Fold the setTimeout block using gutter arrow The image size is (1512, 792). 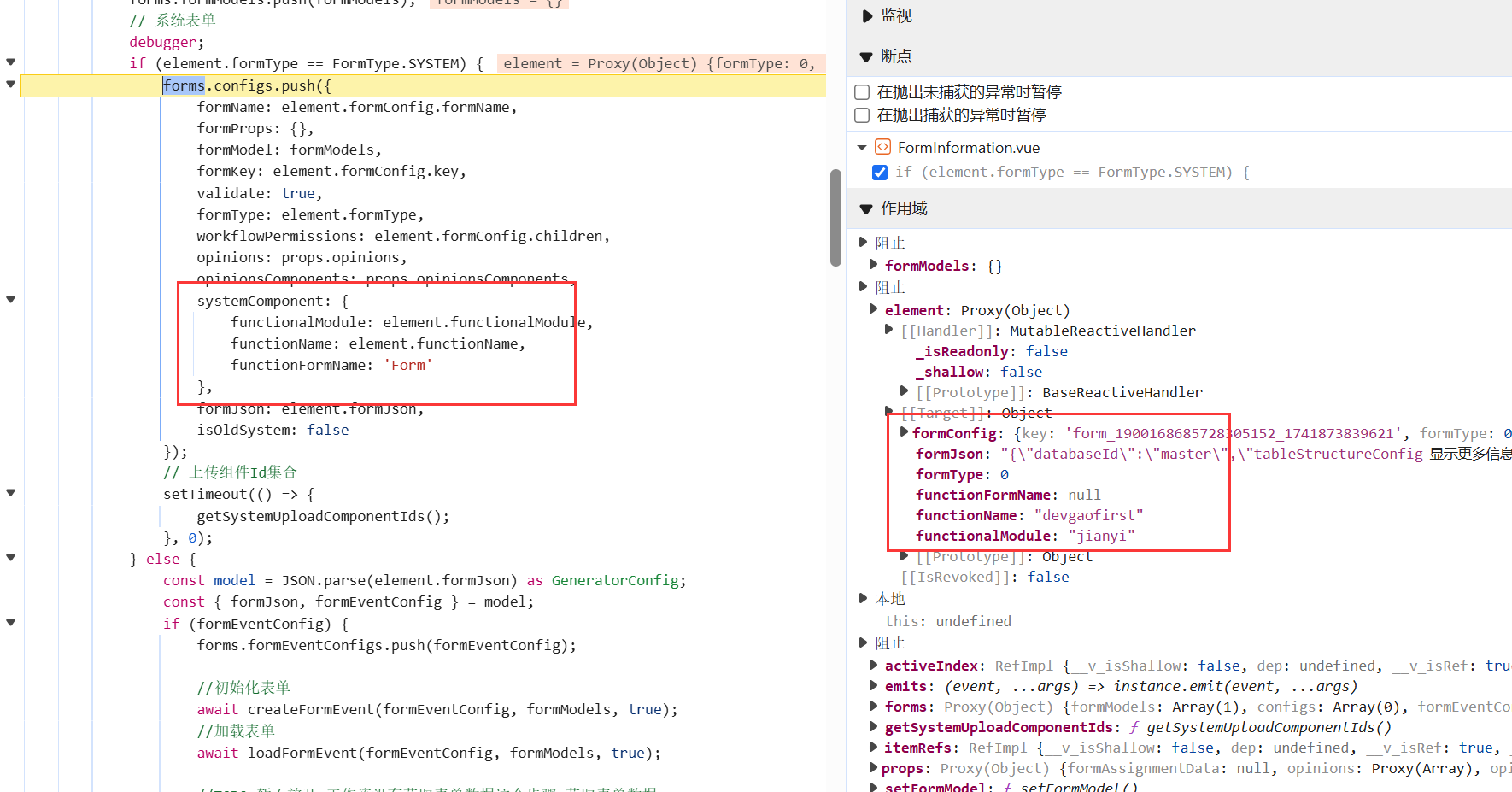point(11,492)
